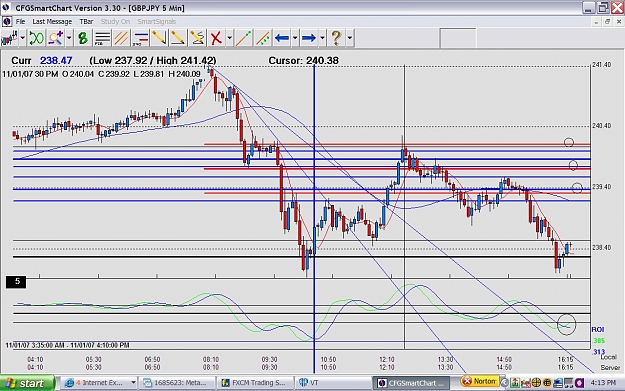The image size is (625, 391).
Task: Click the blue left arrow icon
Action: coord(282,38)
